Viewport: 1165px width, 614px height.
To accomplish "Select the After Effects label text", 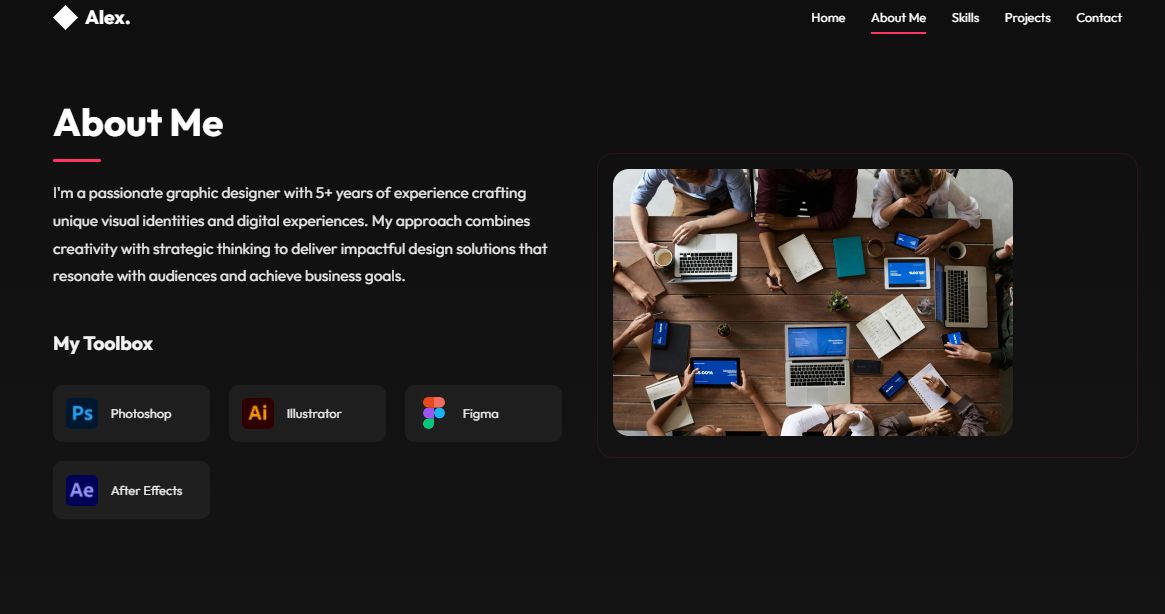I will coord(146,491).
